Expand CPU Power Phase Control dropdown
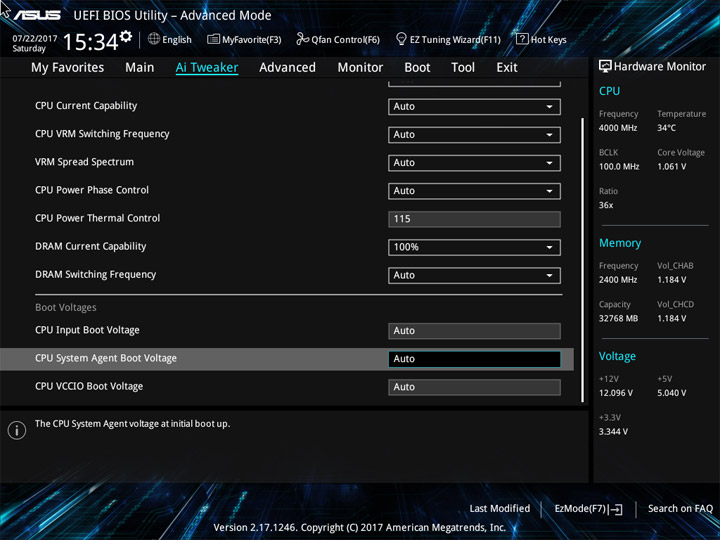This screenshot has width=720, height=540. pos(474,191)
